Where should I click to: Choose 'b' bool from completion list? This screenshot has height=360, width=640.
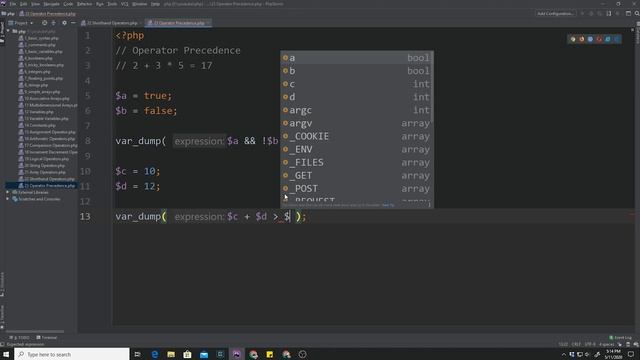pyautogui.click(x=356, y=71)
